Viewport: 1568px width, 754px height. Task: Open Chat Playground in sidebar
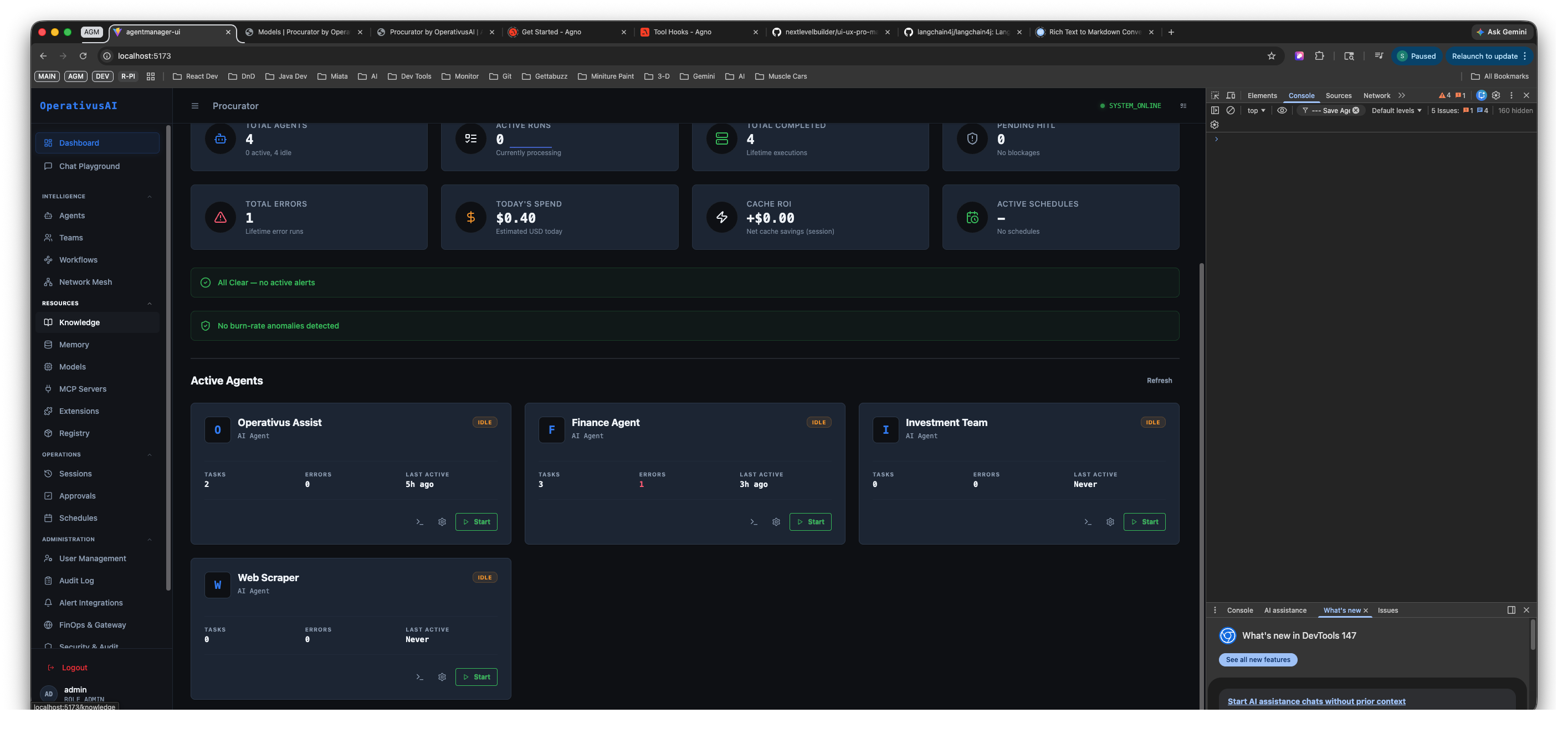tap(98, 166)
